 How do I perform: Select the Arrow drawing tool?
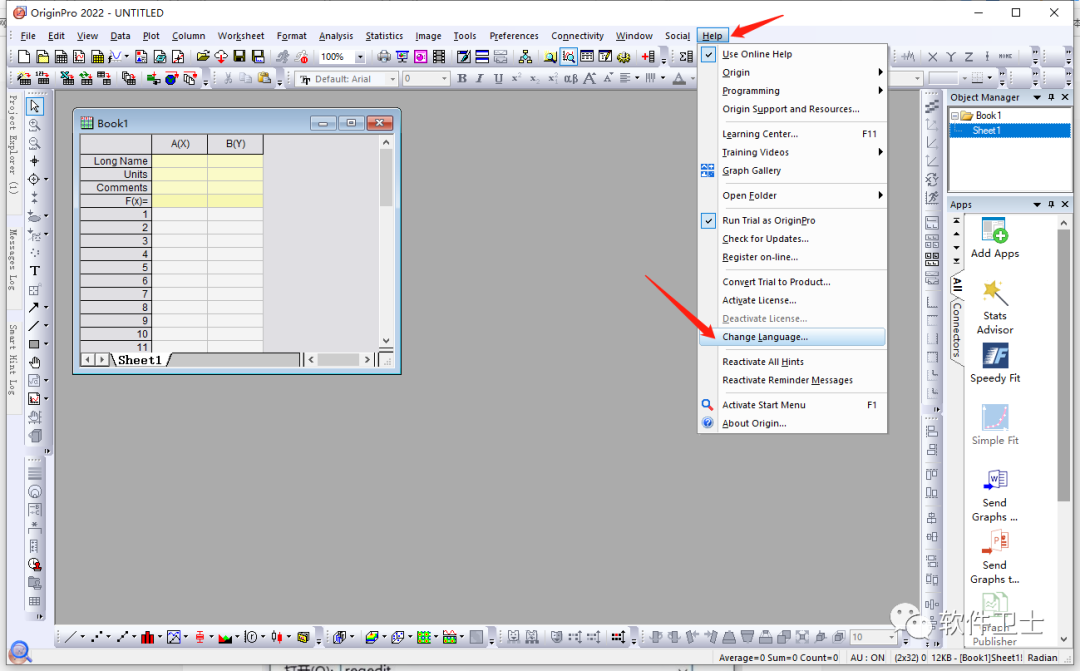coord(34,307)
